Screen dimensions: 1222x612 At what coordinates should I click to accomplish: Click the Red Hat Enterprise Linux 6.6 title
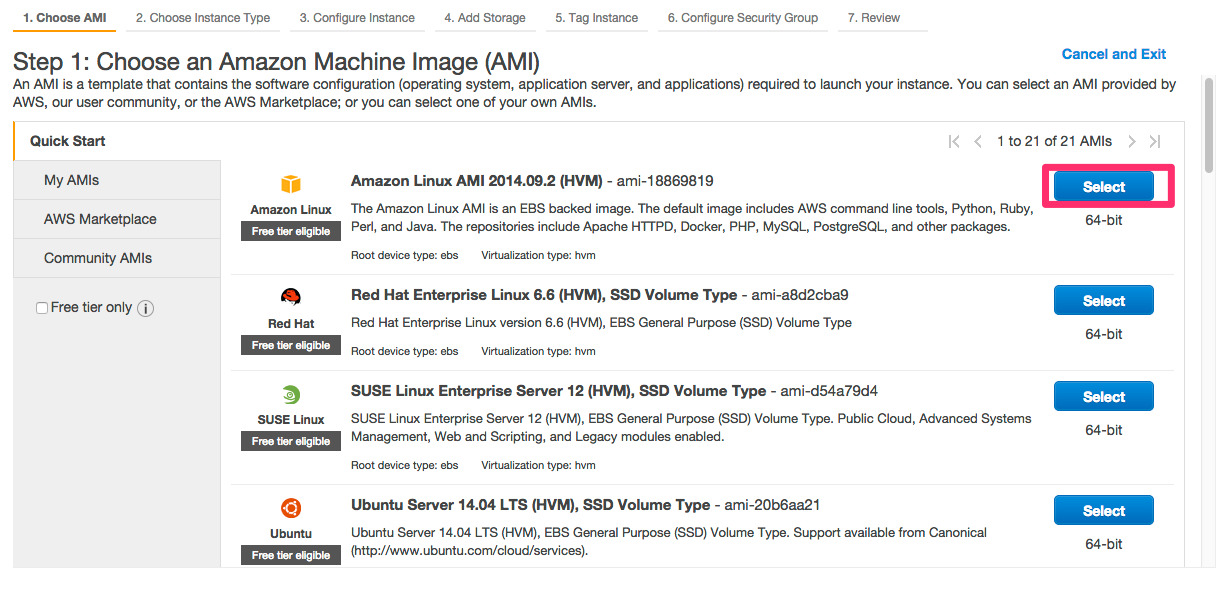544,295
